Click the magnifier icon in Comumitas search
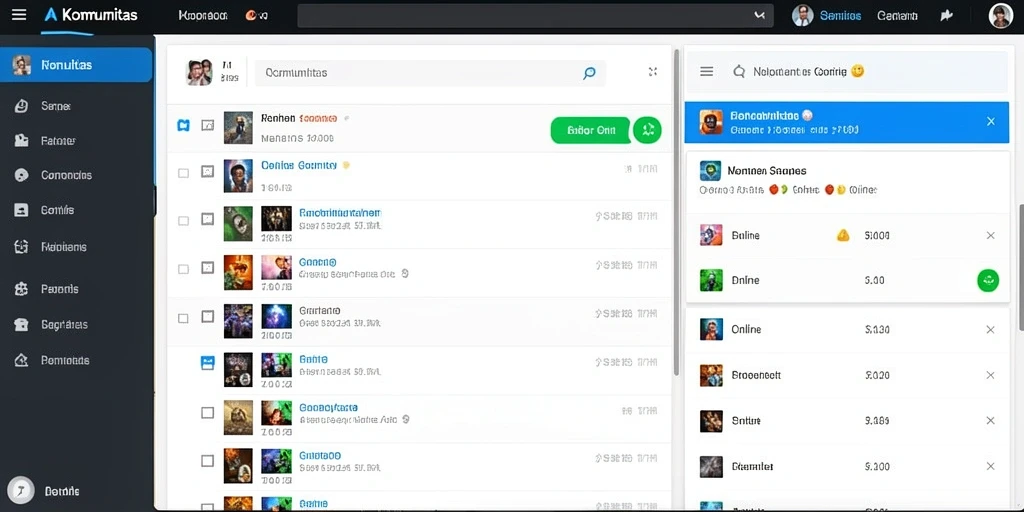The image size is (1024, 512). pos(589,73)
